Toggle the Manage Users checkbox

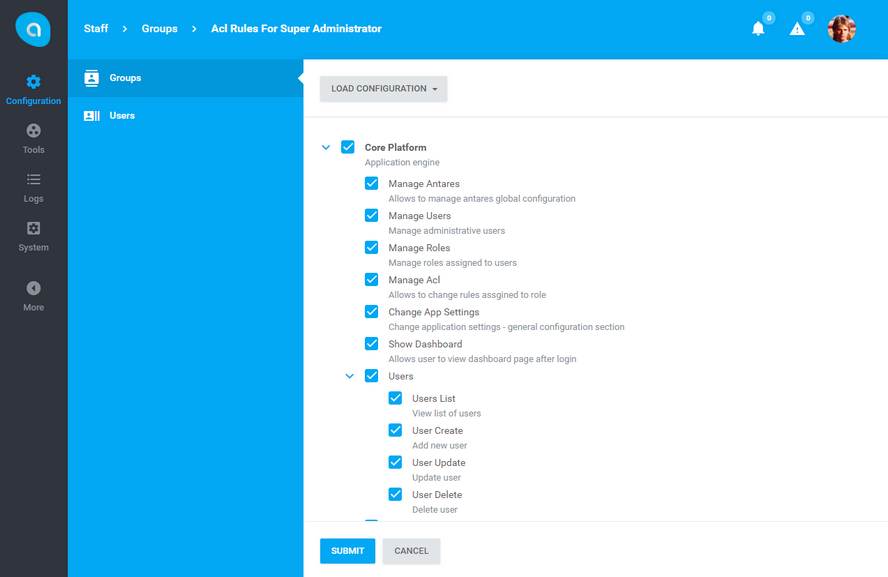[372, 216]
